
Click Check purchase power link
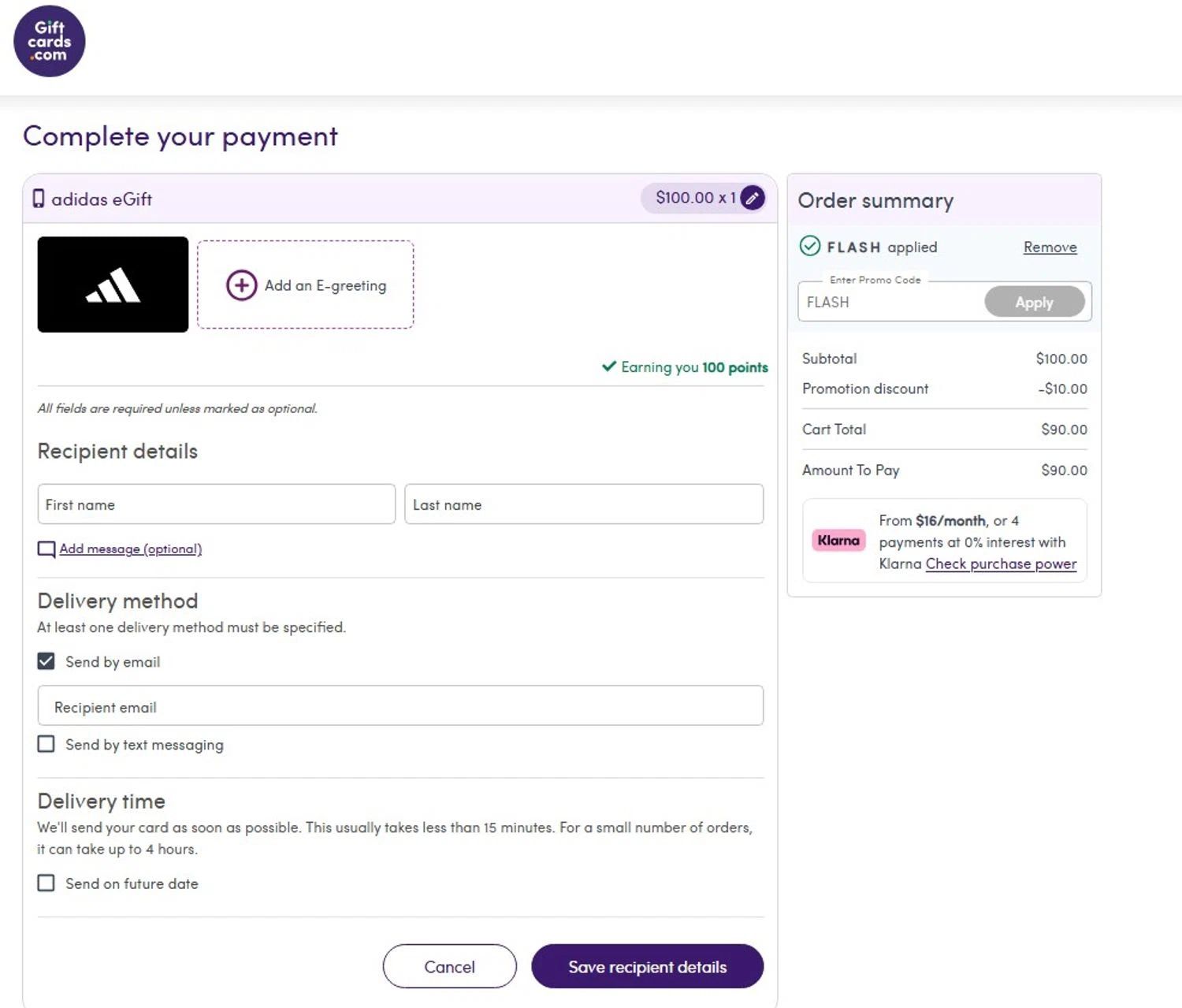click(x=1001, y=564)
